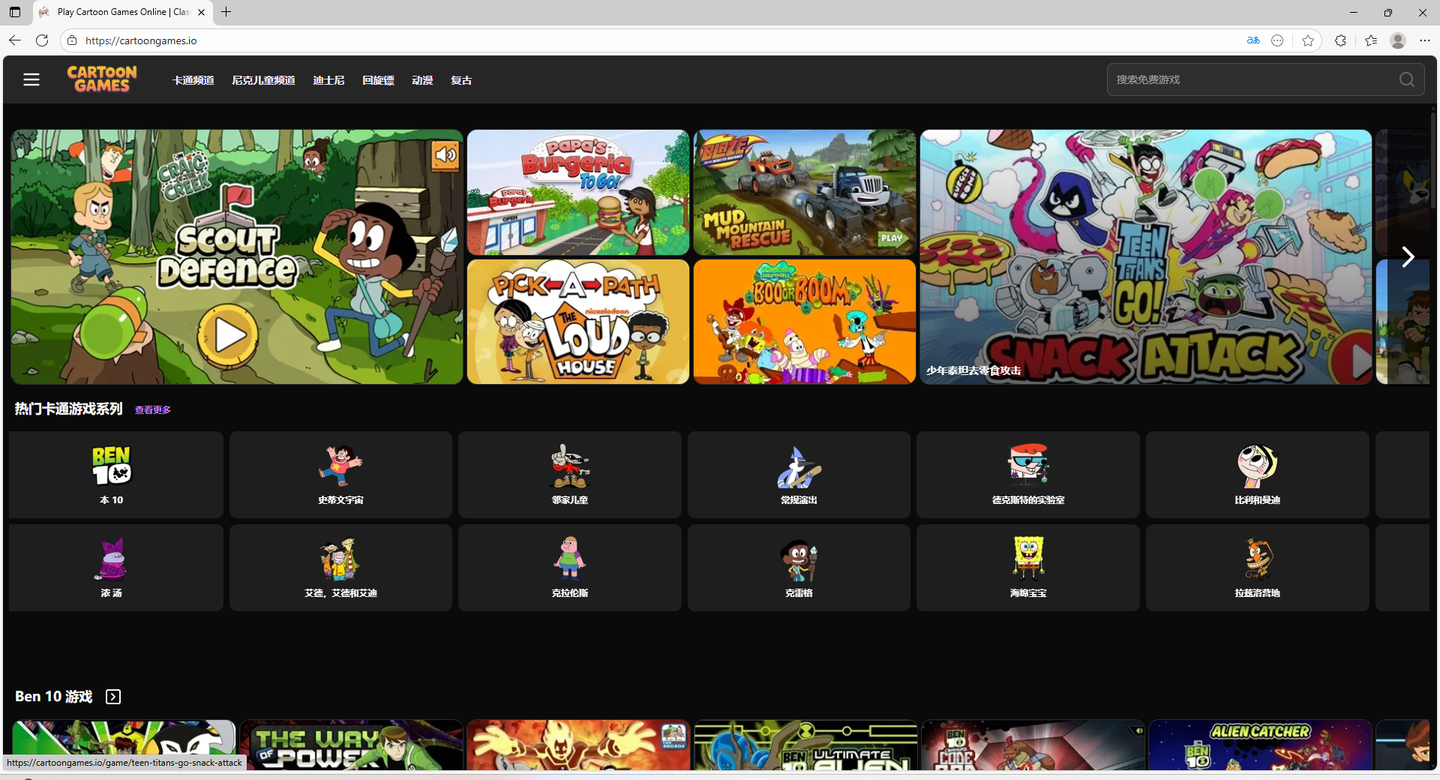The image size is (1440, 780).
Task: Open the 克拉伦斯 series tile
Action: (570, 568)
